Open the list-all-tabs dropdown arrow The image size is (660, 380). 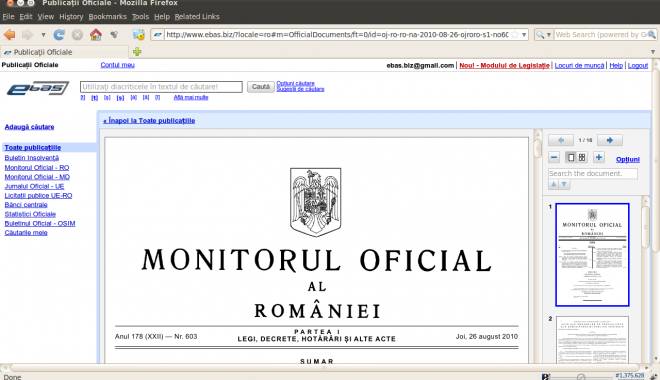[x=653, y=52]
